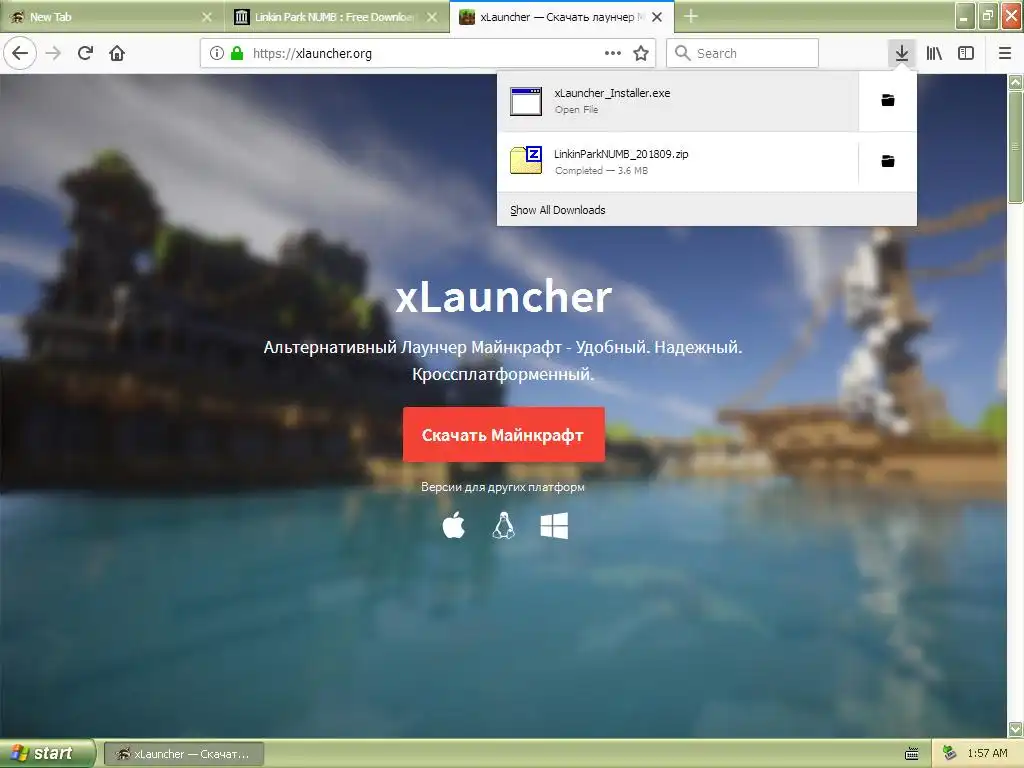Click the on-screen keyboard tray icon
This screenshot has height=768, width=1024.
click(x=912, y=754)
